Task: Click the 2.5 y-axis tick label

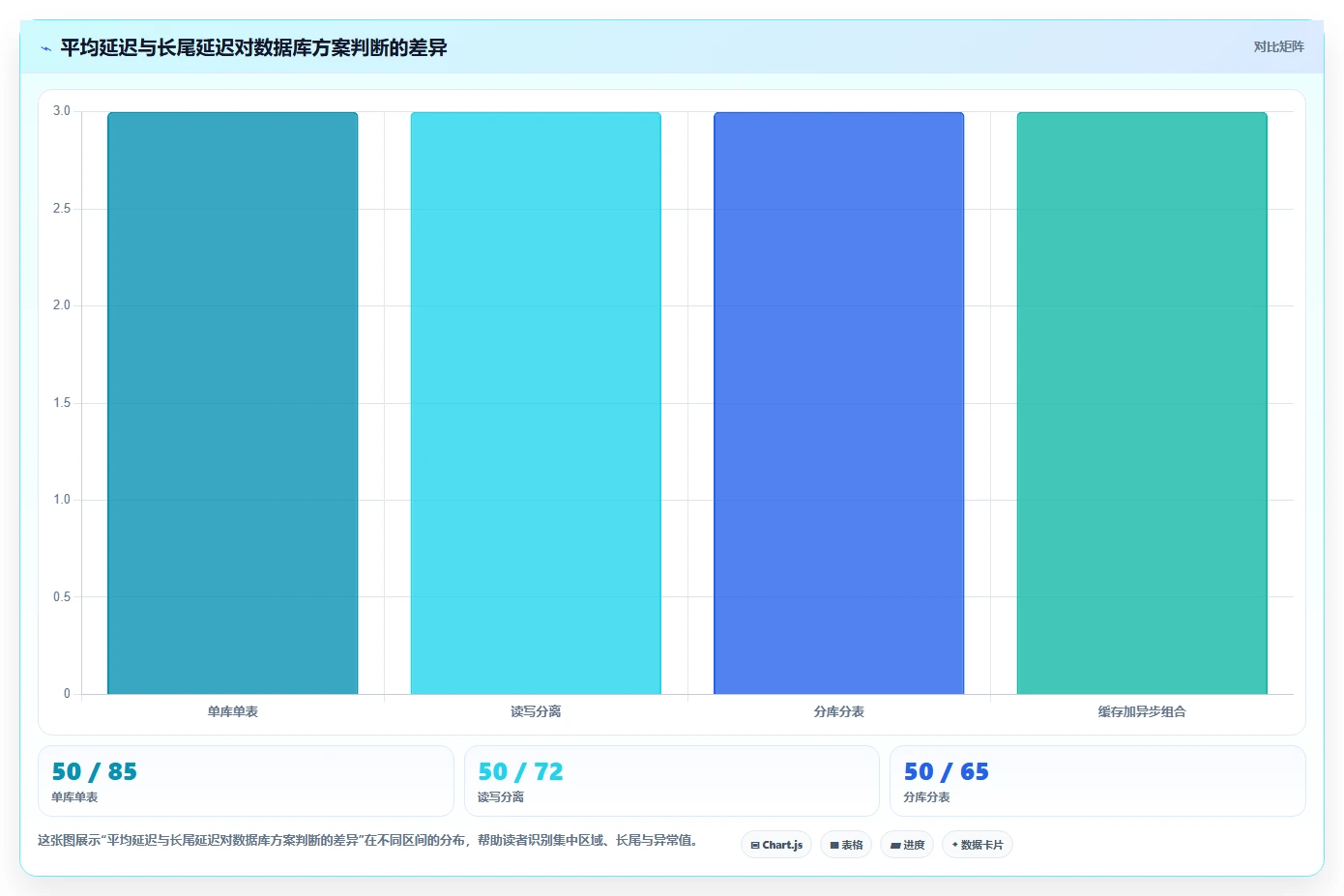Action: point(62,209)
